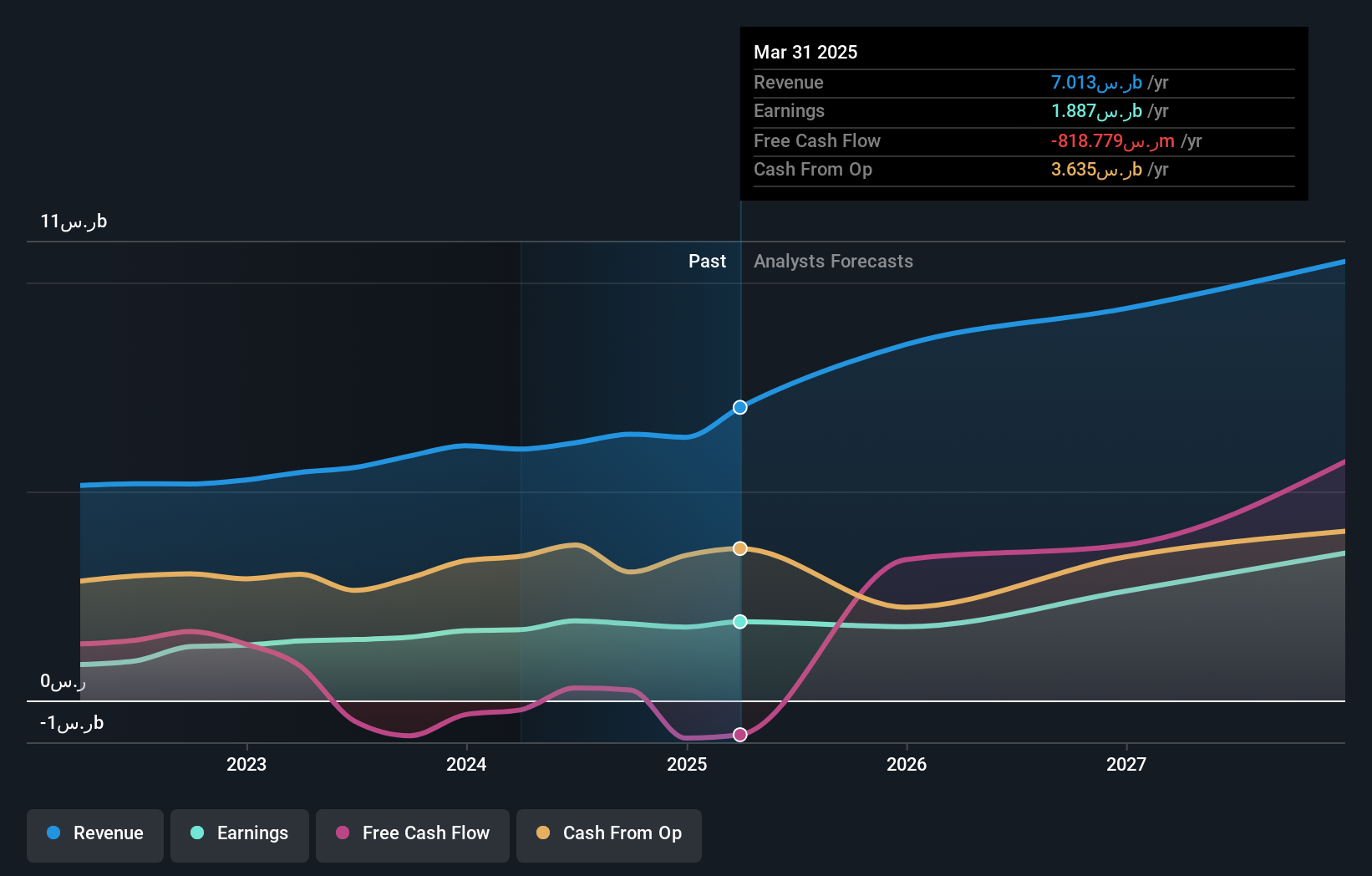Select the Revenue data point marker on the chart
The height and width of the screenshot is (876, 1372).
coord(739,407)
